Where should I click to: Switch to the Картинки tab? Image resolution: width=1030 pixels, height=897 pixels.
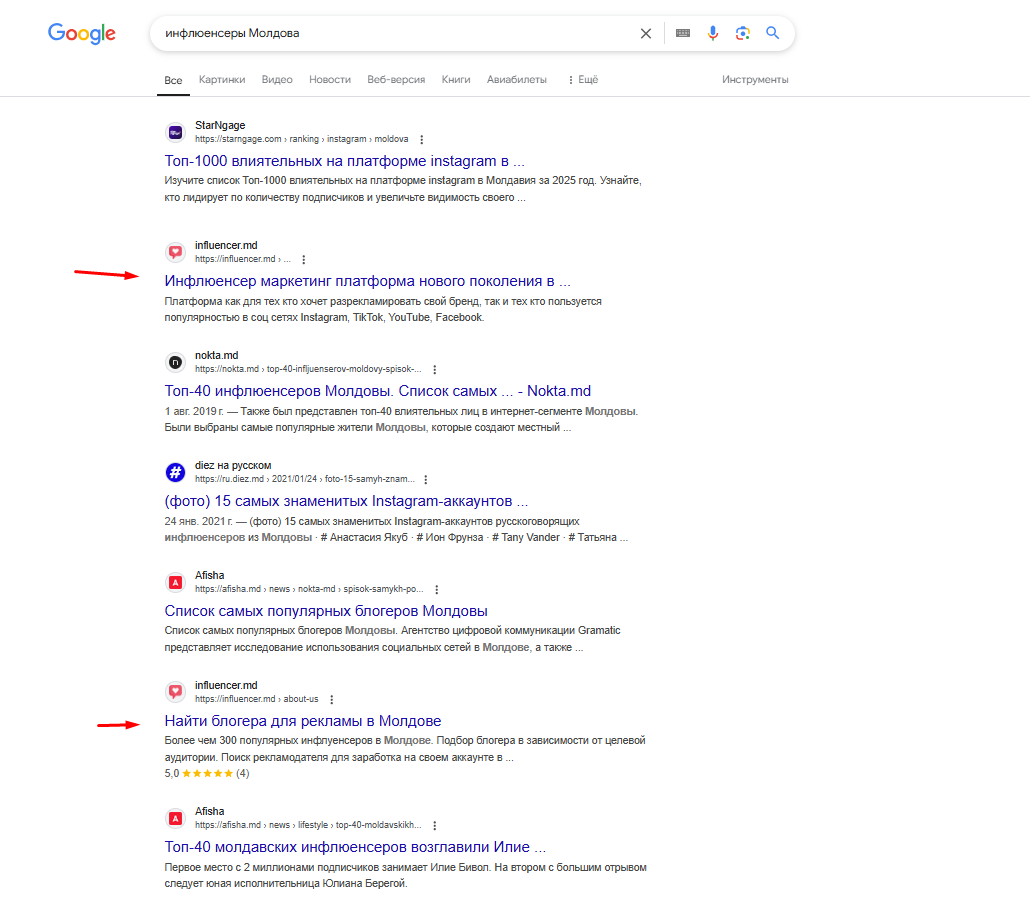pyautogui.click(x=222, y=79)
